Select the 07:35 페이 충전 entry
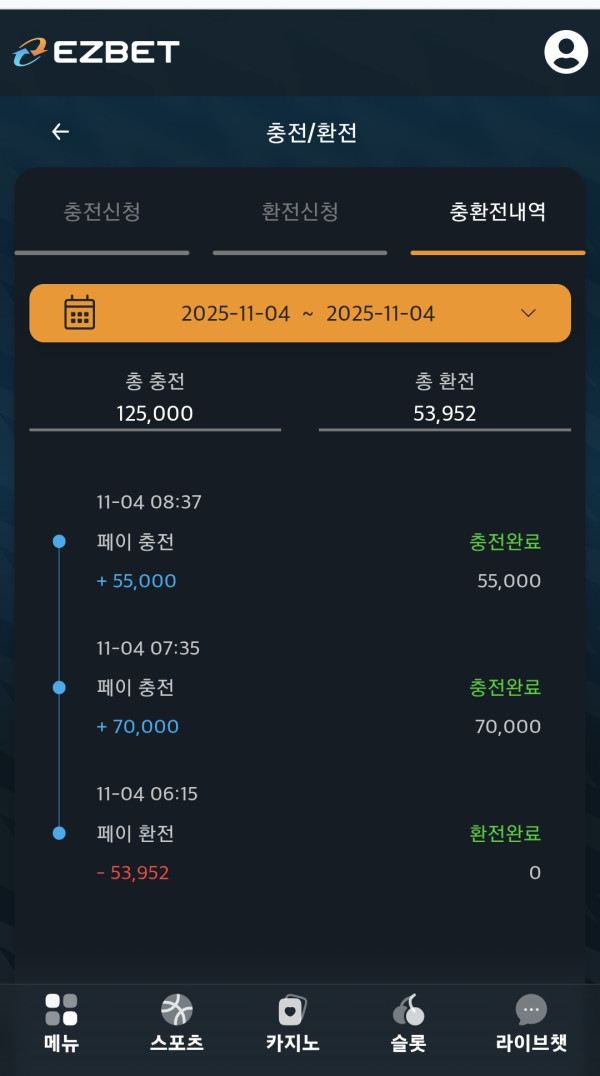 click(x=136, y=688)
